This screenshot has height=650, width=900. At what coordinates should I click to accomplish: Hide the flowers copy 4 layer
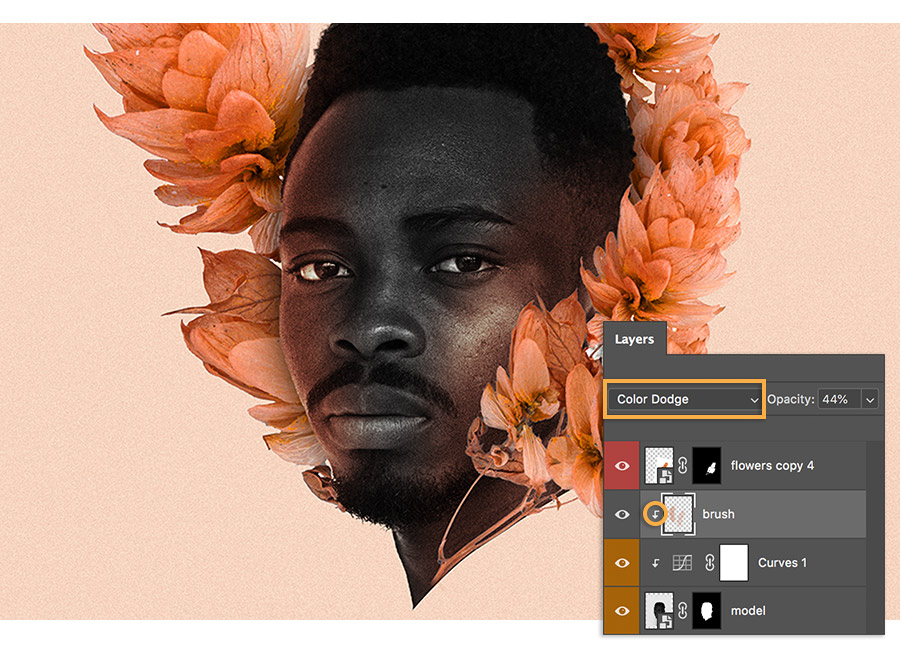click(x=622, y=466)
